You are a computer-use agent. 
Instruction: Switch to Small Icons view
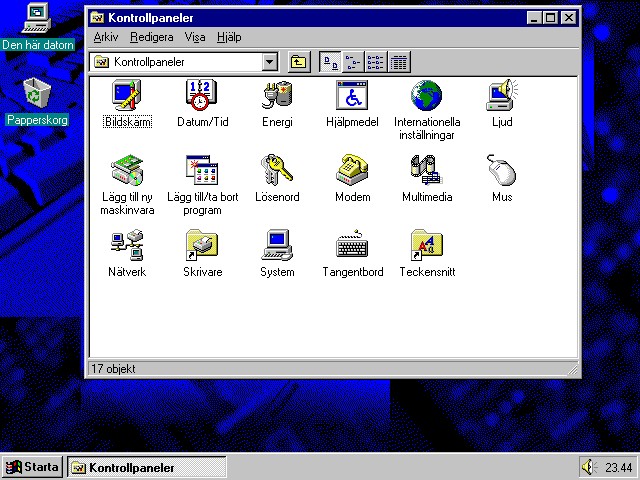point(353,62)
